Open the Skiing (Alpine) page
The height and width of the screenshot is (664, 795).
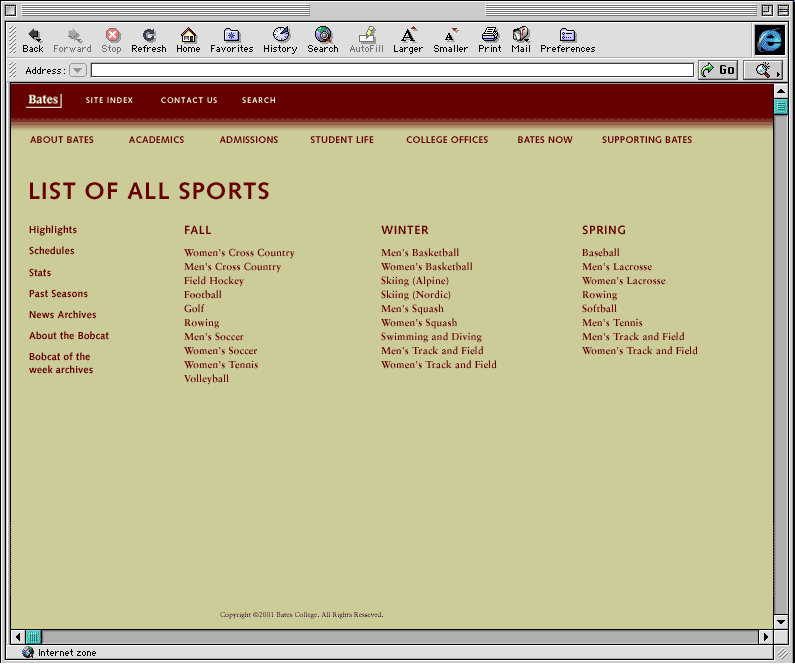pos(415,280)
